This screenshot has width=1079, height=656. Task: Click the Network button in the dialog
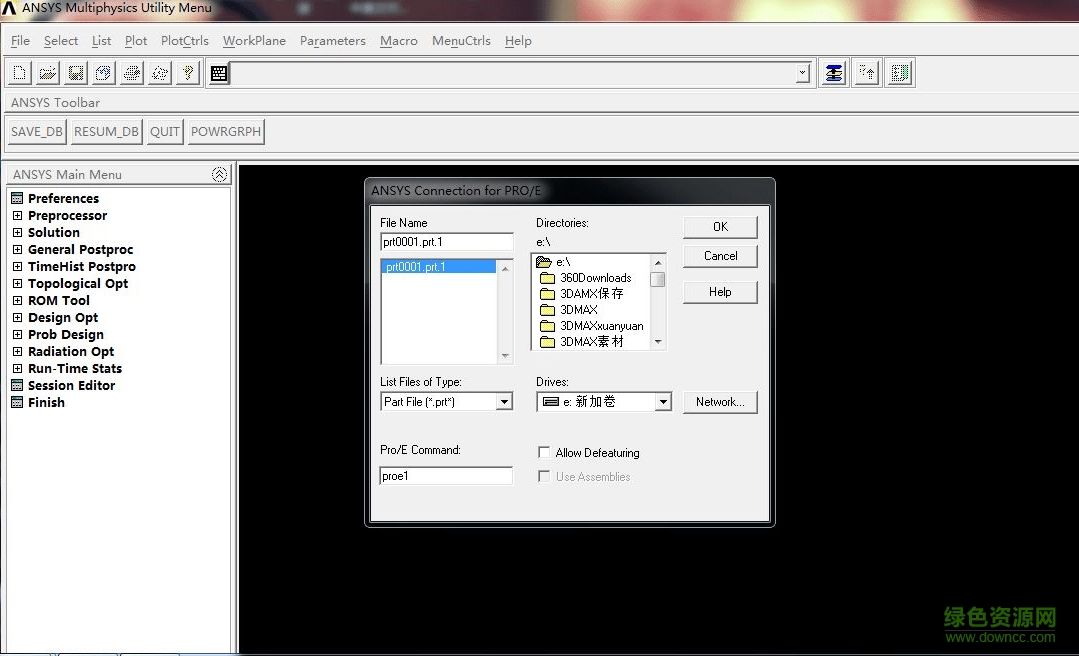(x=720, y=401)
